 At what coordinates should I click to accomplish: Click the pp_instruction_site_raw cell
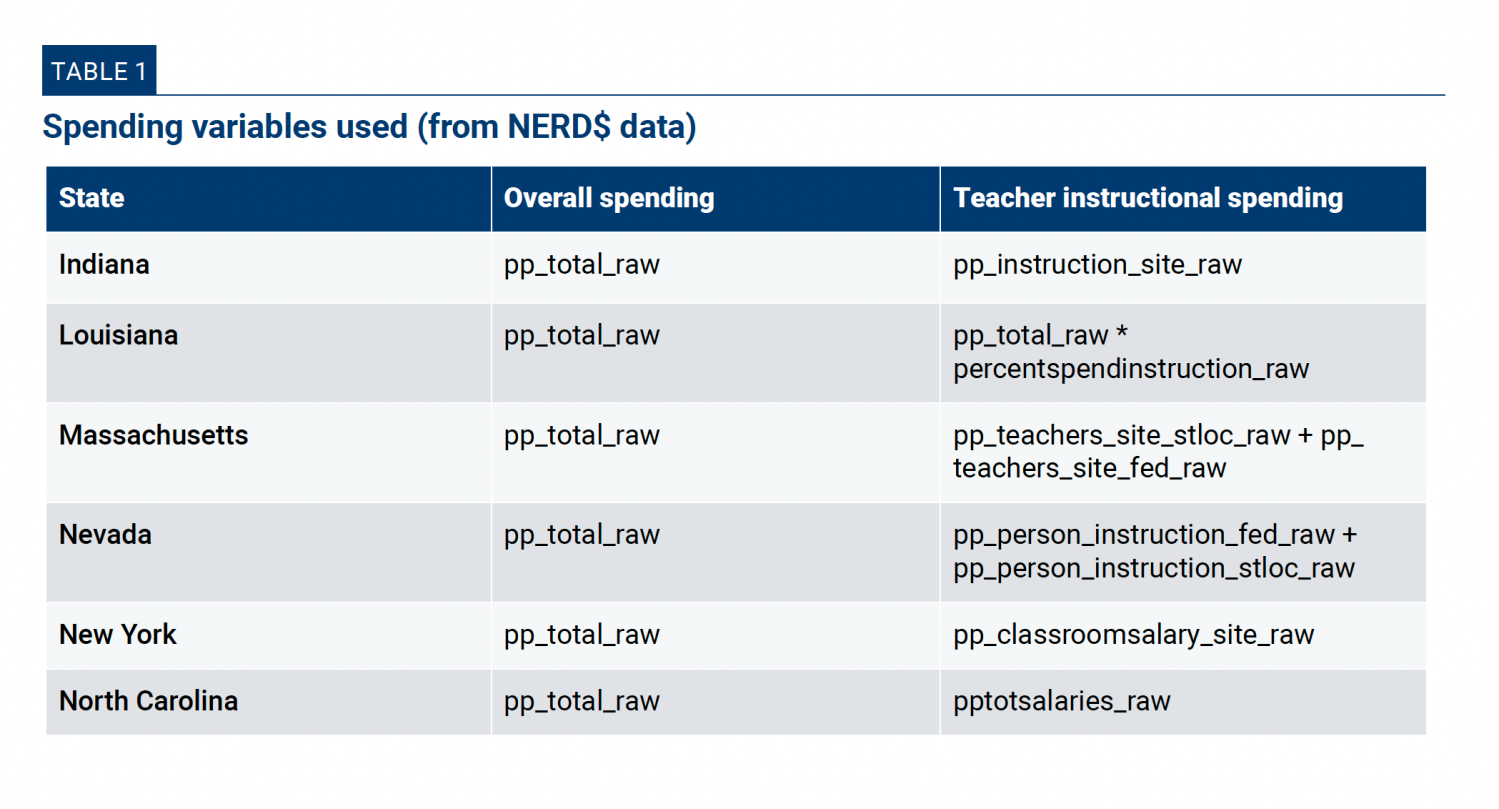[x=1097, y=265]
